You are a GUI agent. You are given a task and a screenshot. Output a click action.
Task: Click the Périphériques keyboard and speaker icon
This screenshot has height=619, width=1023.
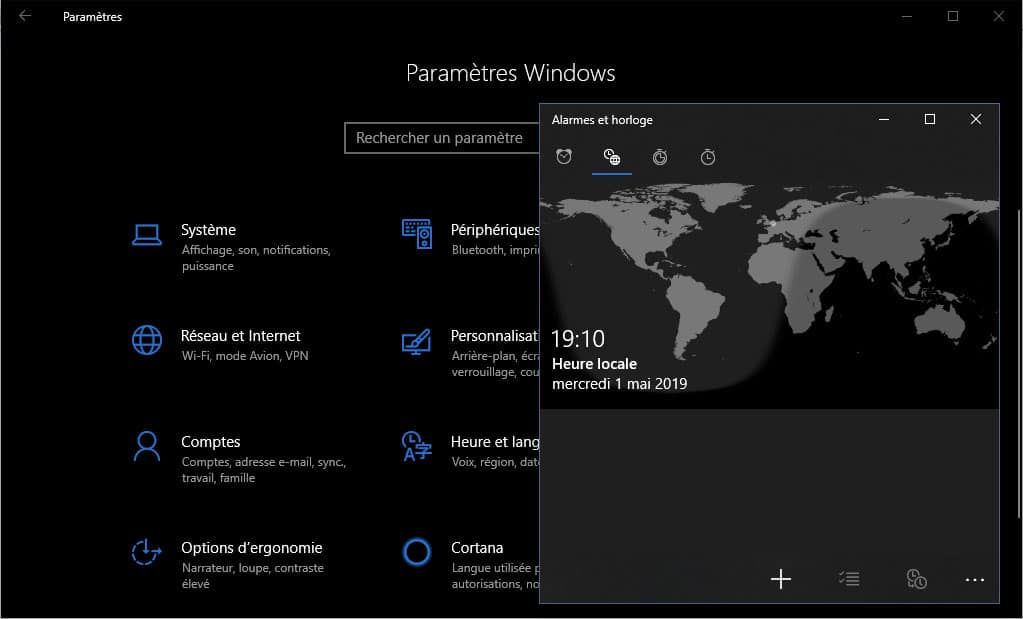pos(417,234)
